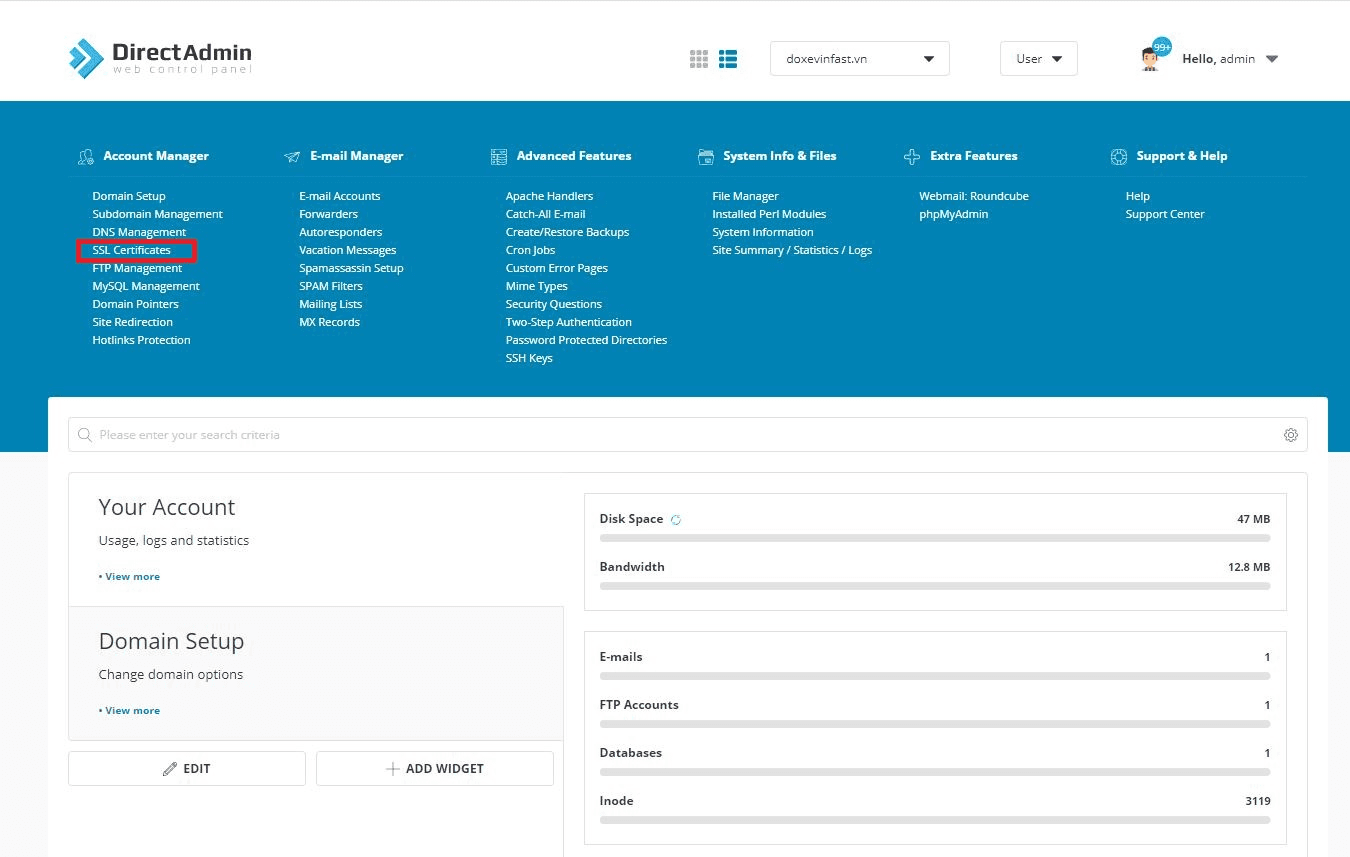Expand the User access level dropdown

point(1038,59)
